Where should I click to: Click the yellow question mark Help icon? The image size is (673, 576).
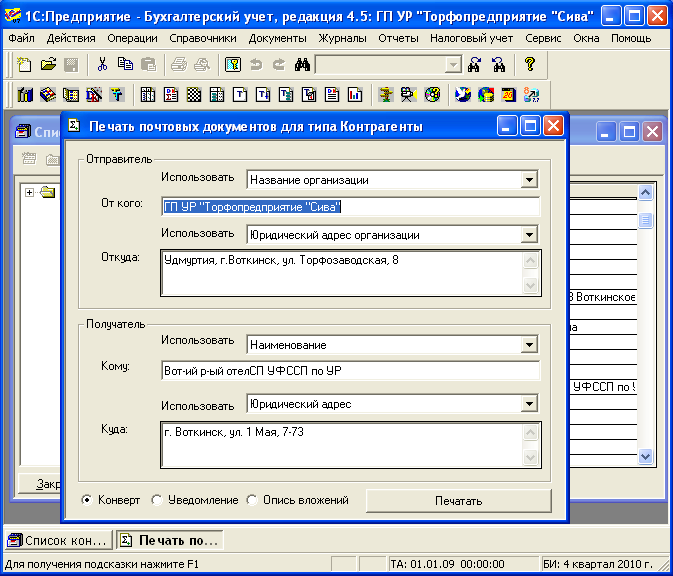click(x=530, y=65)
